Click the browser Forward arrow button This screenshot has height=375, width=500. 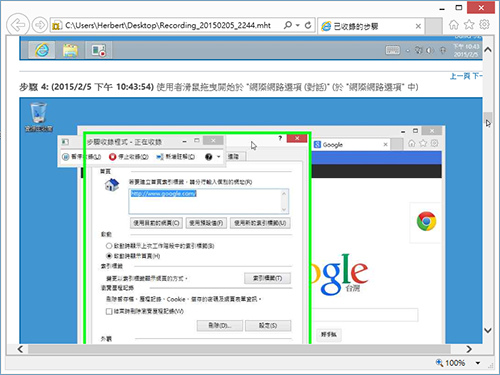(x=40, y=25)
